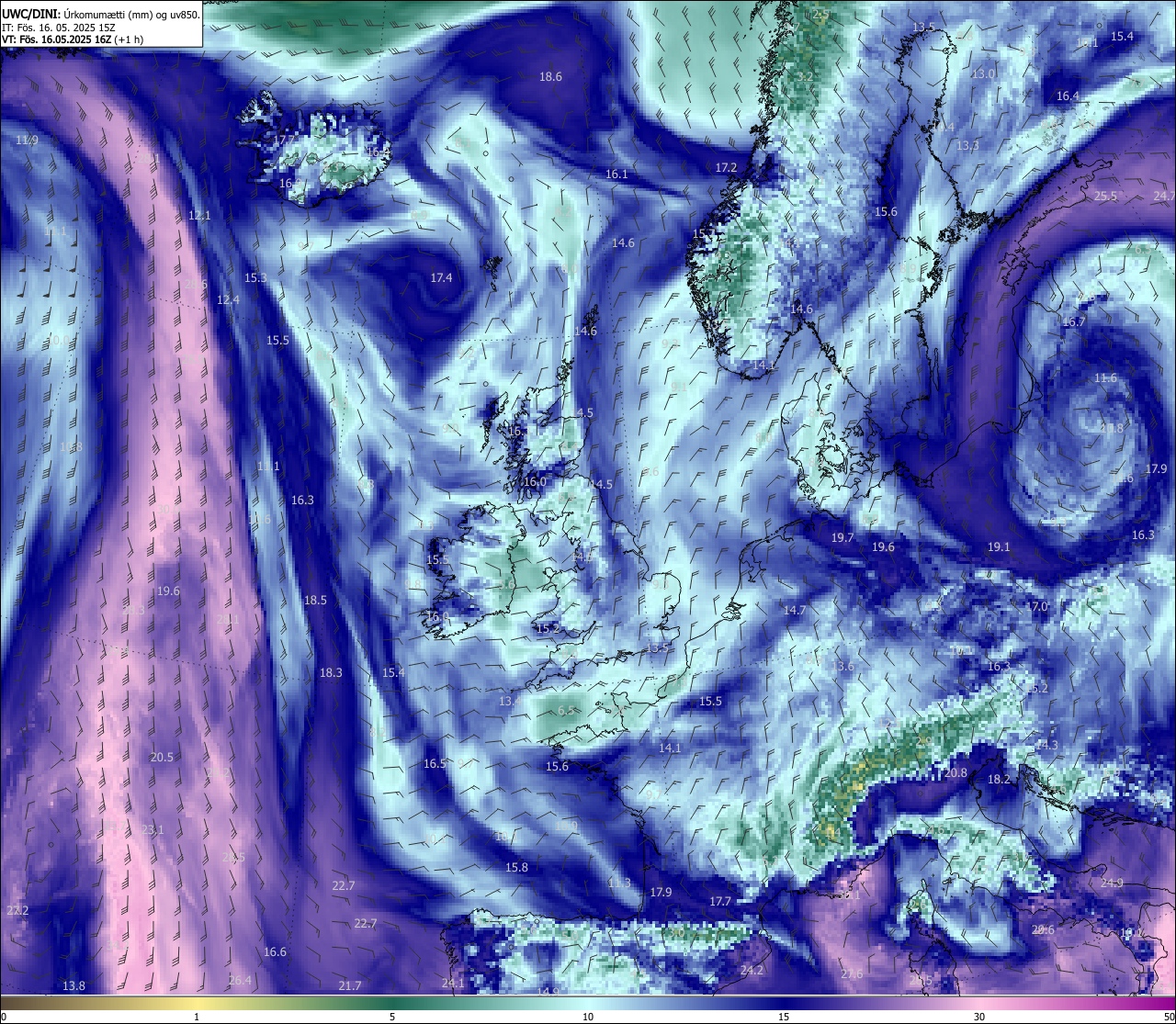
Task: Click the 50 tick on the color scale
Action: 1169,1017
